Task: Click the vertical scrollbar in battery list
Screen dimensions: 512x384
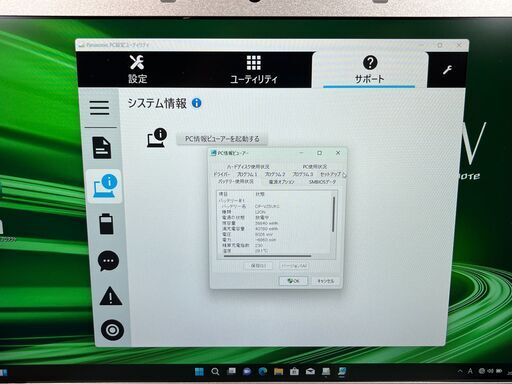Action: 333,214
